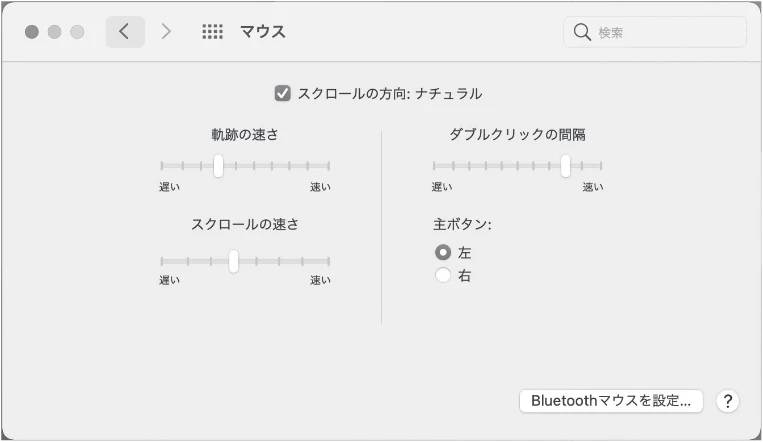This screenshot has width=763, height=442.
Task: Click the magnifying glass search icon
Action: pyautogui.click(x=582, y=32)
